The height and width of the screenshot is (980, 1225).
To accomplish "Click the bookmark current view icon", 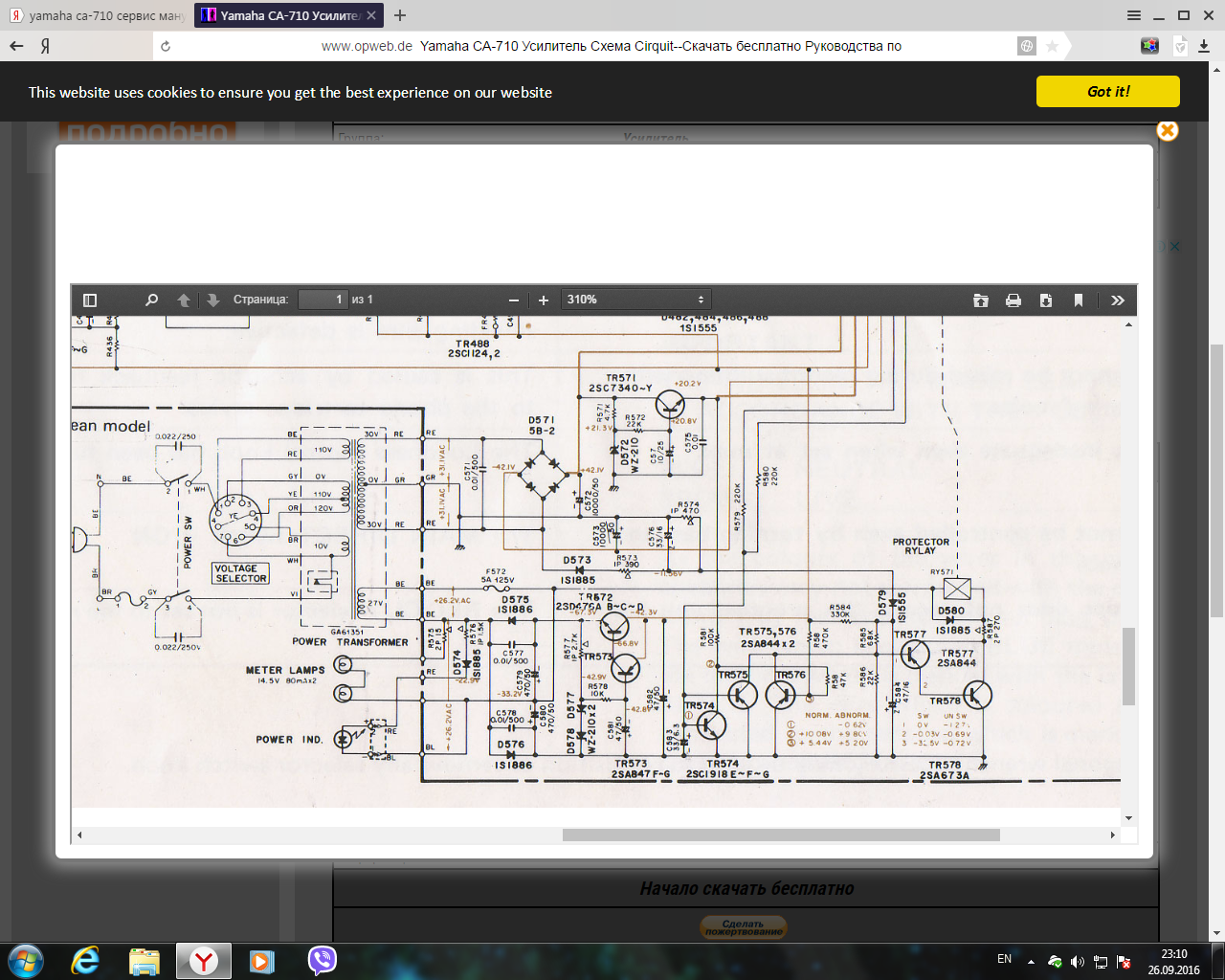I will pos(1079,300).
